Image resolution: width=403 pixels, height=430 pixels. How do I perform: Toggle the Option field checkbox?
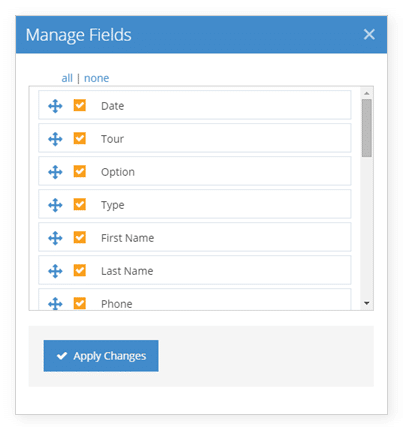(x=80, y=171)
